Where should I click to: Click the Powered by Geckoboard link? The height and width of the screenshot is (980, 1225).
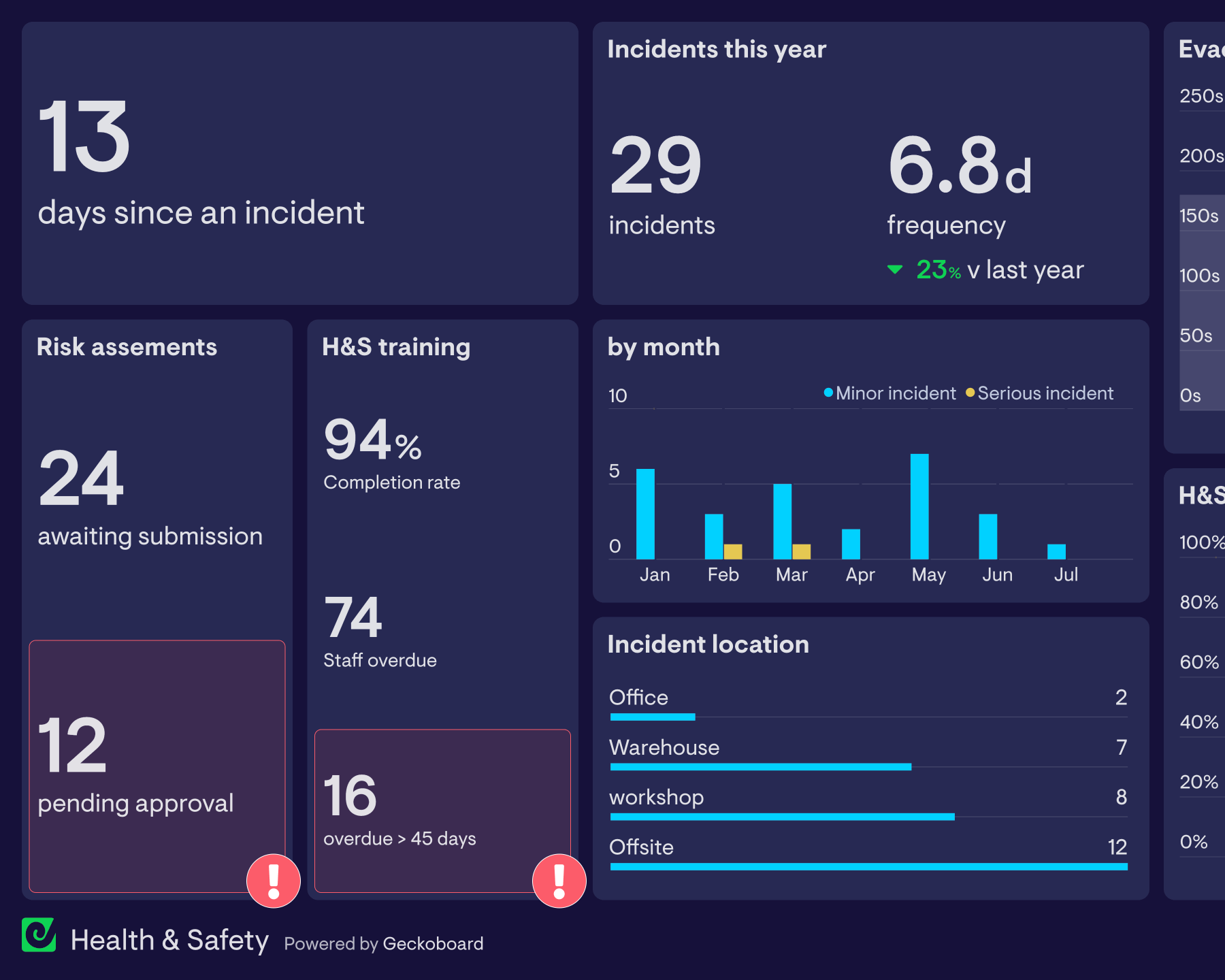click(383, 944)
